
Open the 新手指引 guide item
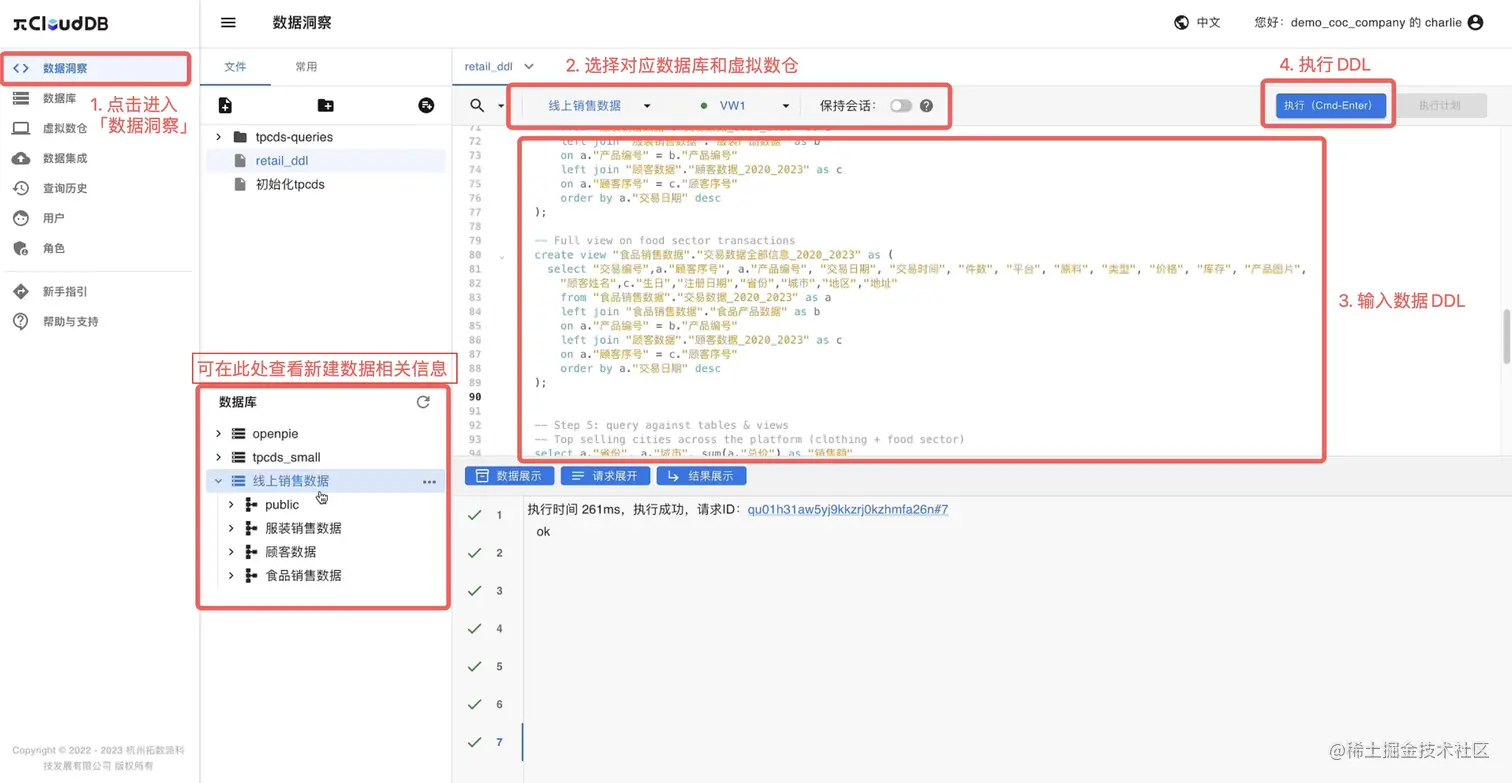pyautogui.click(x=64, y=292)
